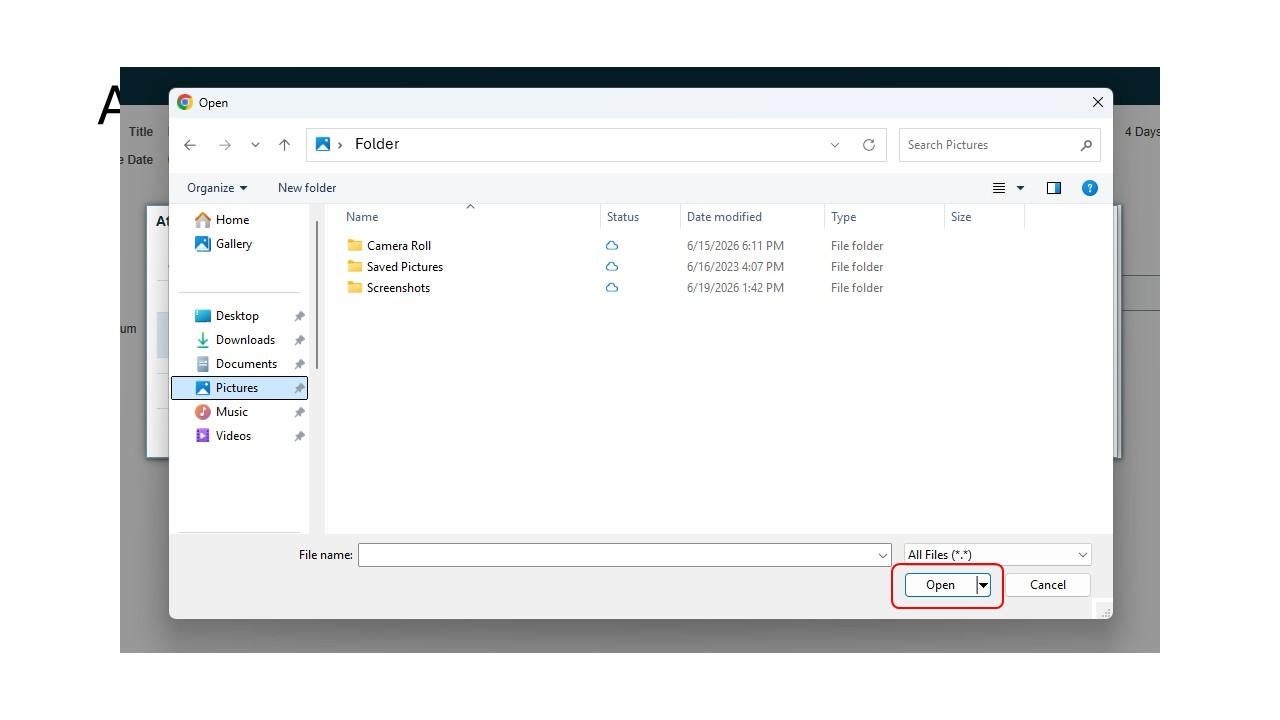
Task: Create a New folder
Action: point(307,188)
